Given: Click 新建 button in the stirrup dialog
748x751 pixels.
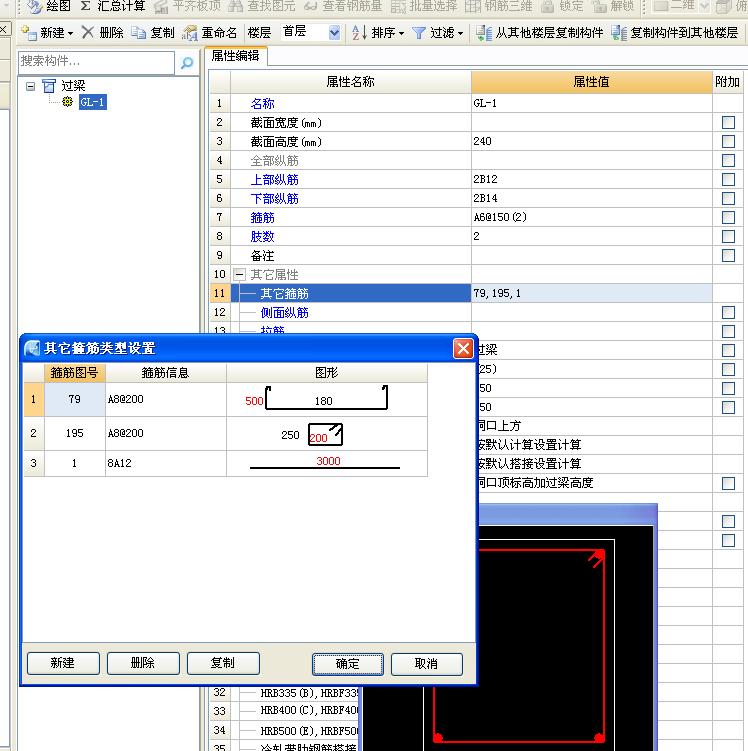Looking at the screenshot, I should coord(63,663).
